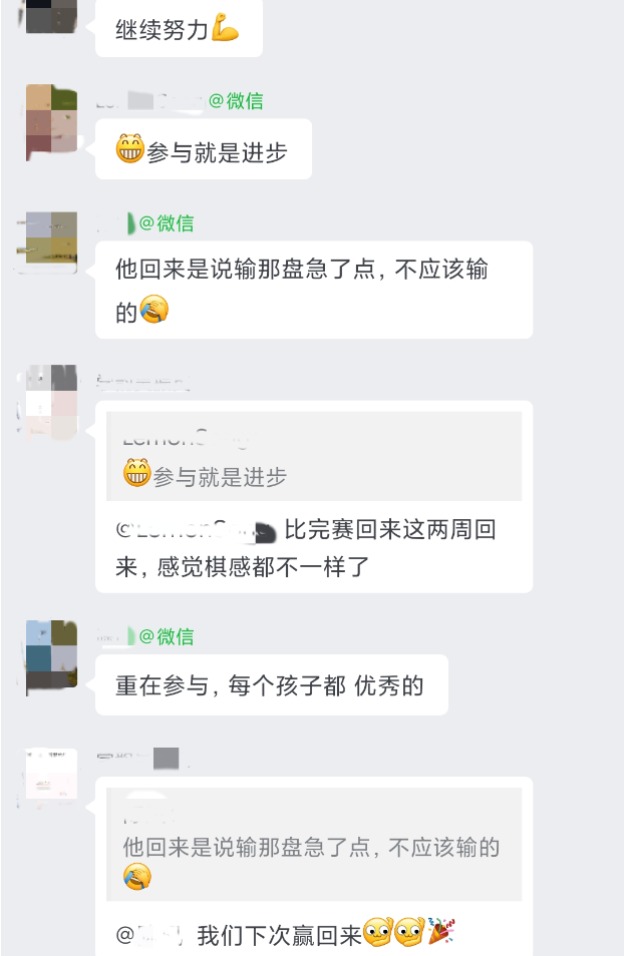Tap the crying-laughing emoji after 的
This screenshot has height=956, width=624.
tap(154, 309)
